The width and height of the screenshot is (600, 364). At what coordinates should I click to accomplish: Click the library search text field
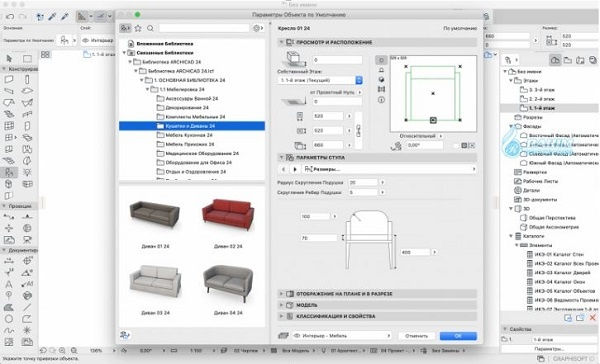pos(204,28)
